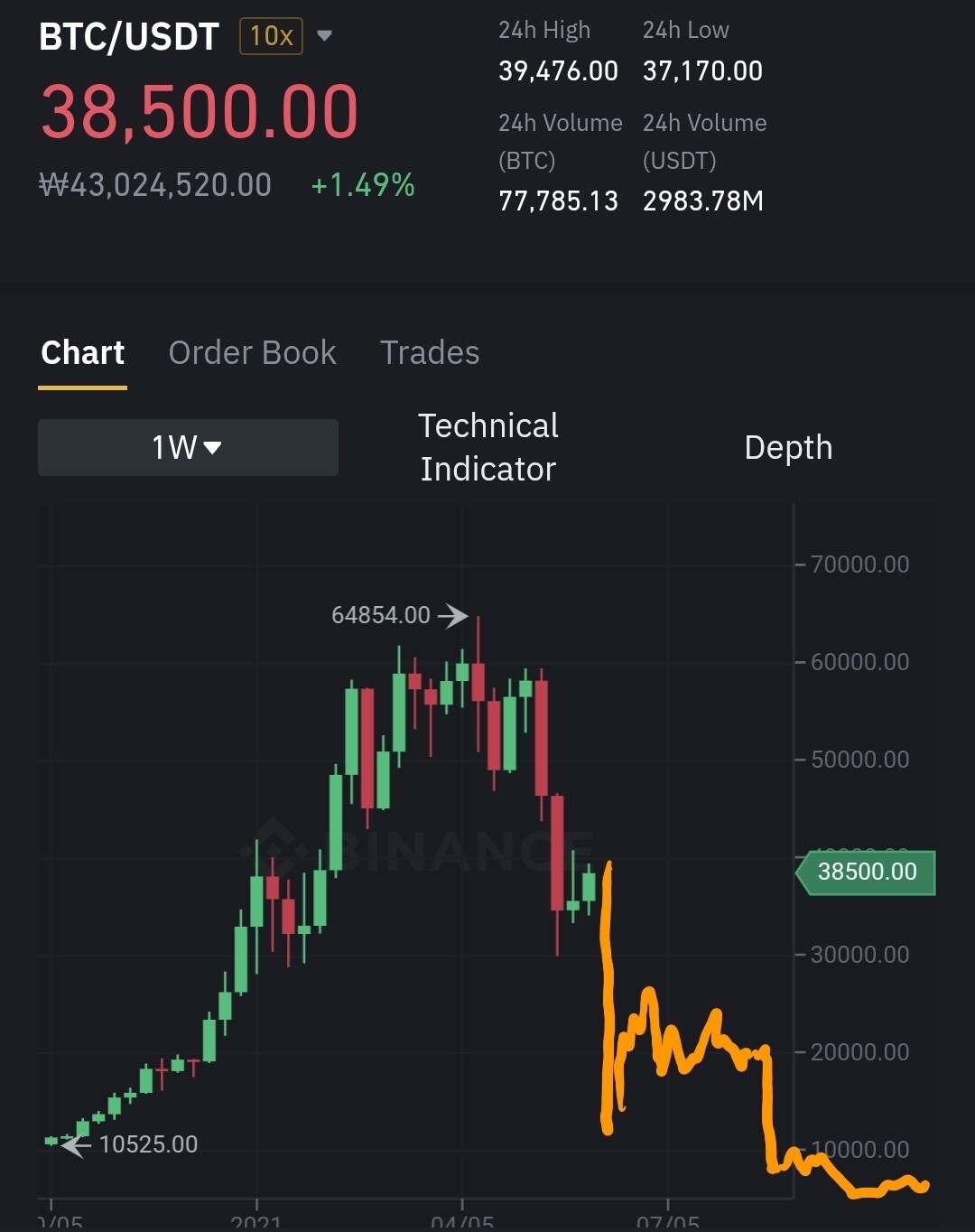Switch to the Order Book tab
This screenshot has height=1232, width=975.
click(x=252, y=352)
